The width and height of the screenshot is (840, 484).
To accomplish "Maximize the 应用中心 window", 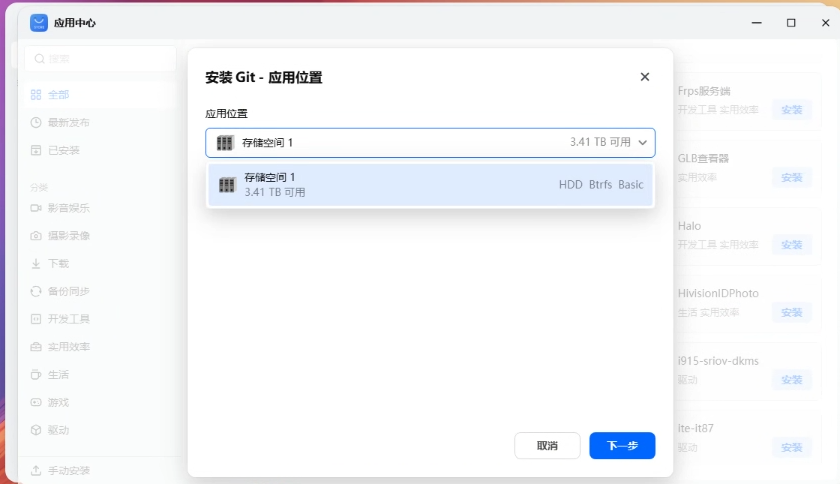I will (x=791, y=23).
